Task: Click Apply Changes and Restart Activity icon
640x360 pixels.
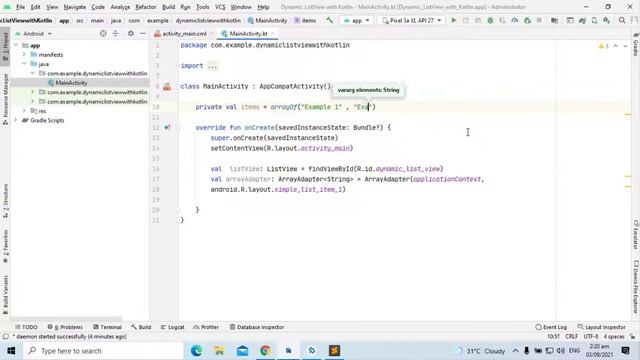Action: pos(466,20)
